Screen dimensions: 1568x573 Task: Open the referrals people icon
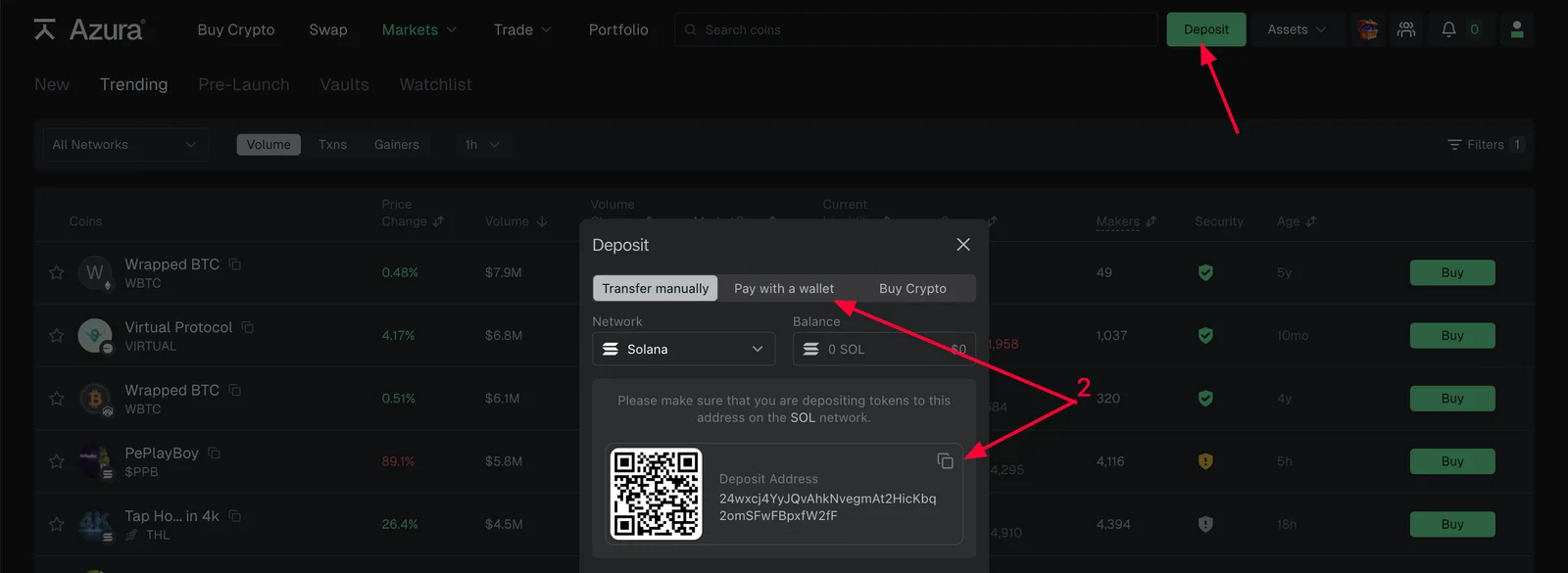point(1406,29)
